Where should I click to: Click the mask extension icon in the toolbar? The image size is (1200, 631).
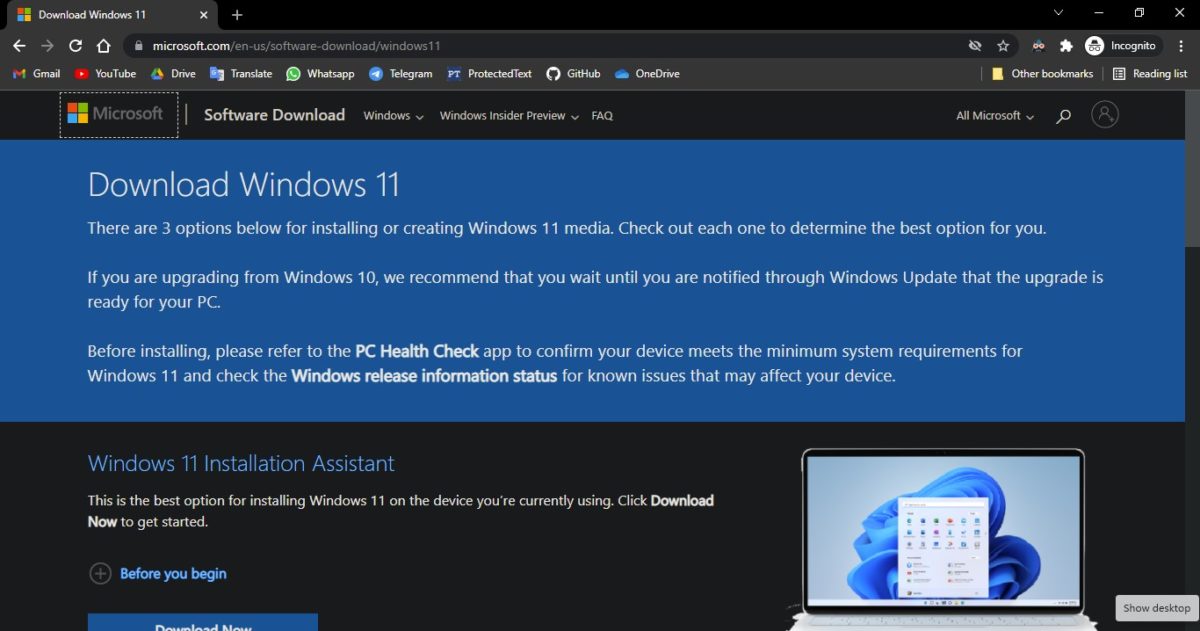pyautogui.click(x=1039, y=46)
